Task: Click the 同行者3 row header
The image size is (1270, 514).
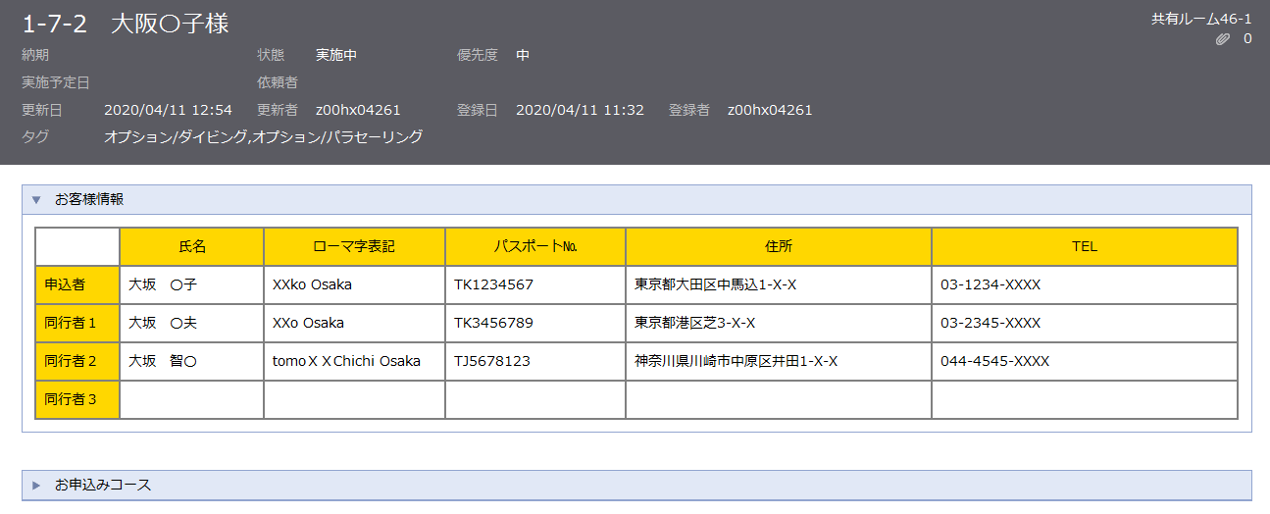Action: 77,399
